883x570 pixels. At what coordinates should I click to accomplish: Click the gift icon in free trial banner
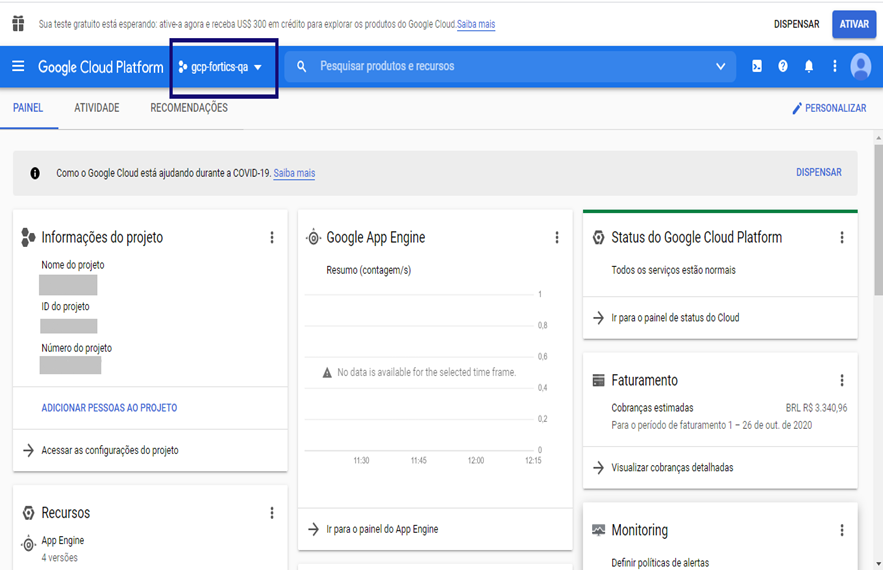(x=18, y=24)
